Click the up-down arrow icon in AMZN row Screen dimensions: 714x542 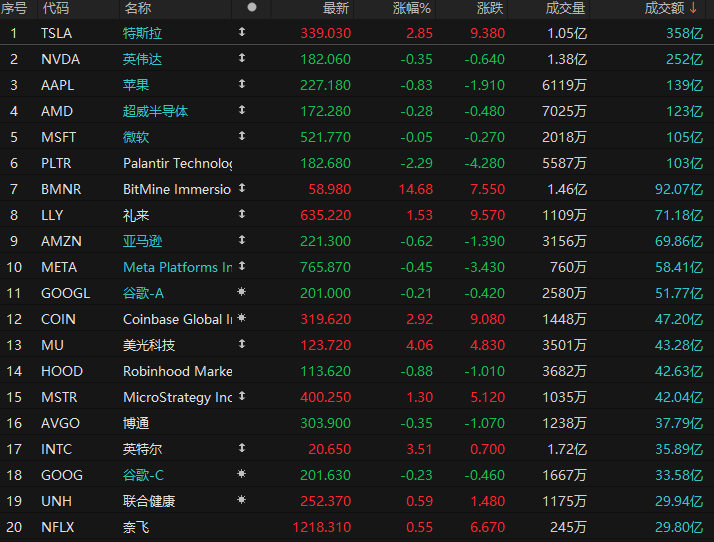242,240
